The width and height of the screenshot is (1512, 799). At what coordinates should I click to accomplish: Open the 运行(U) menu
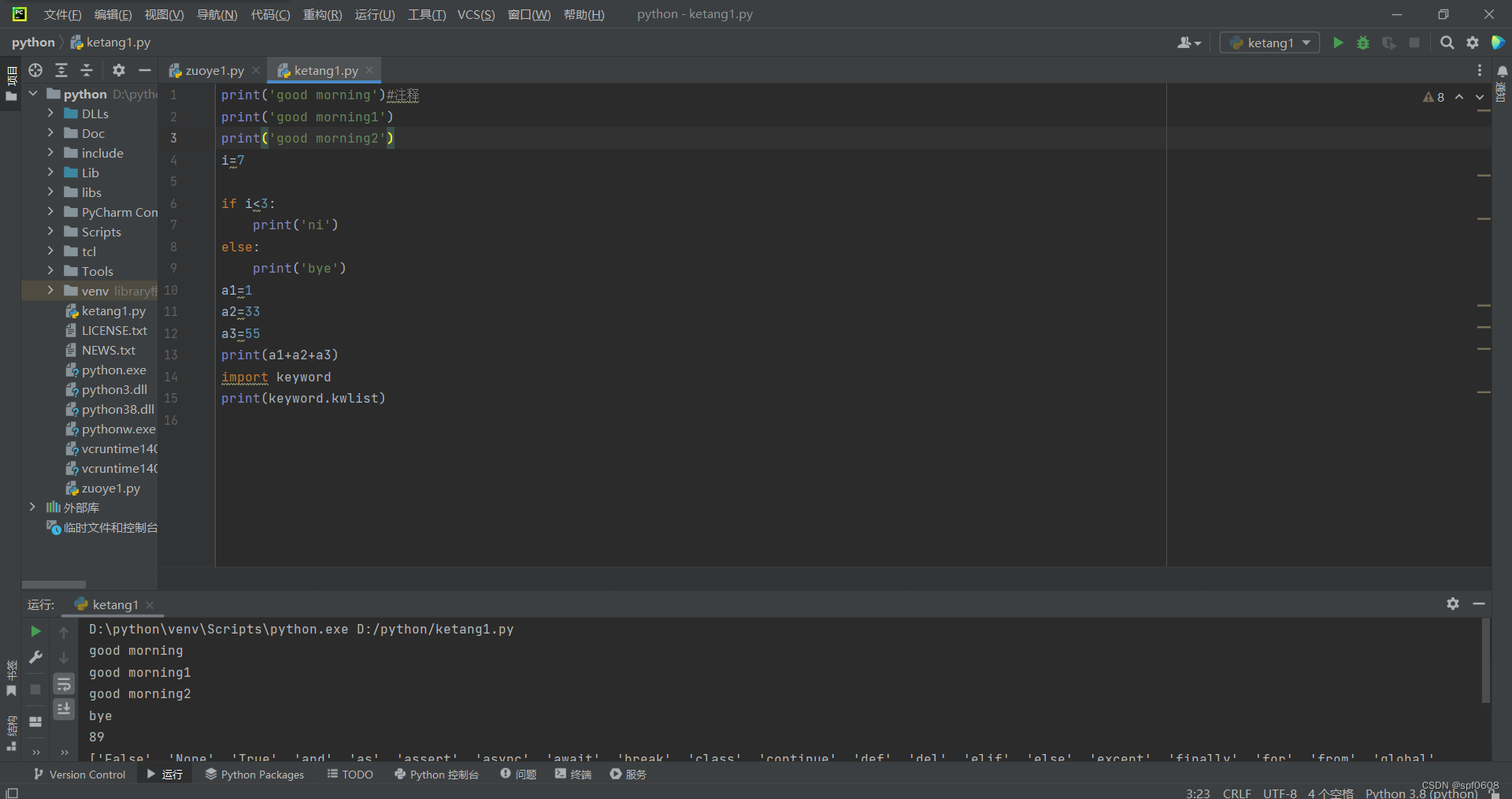(375, 15)
